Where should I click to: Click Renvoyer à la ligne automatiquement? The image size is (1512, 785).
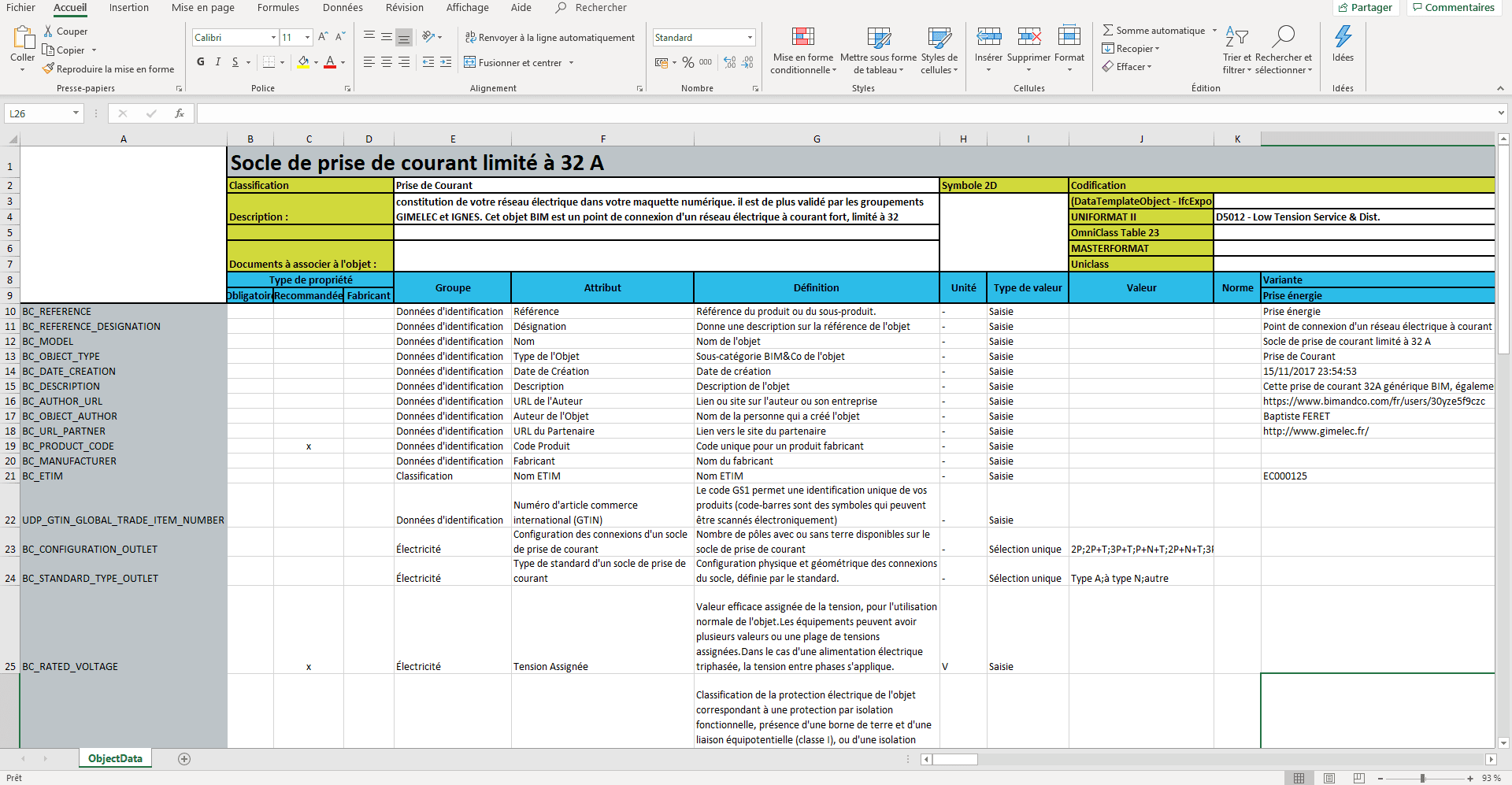tap(550, 37)
